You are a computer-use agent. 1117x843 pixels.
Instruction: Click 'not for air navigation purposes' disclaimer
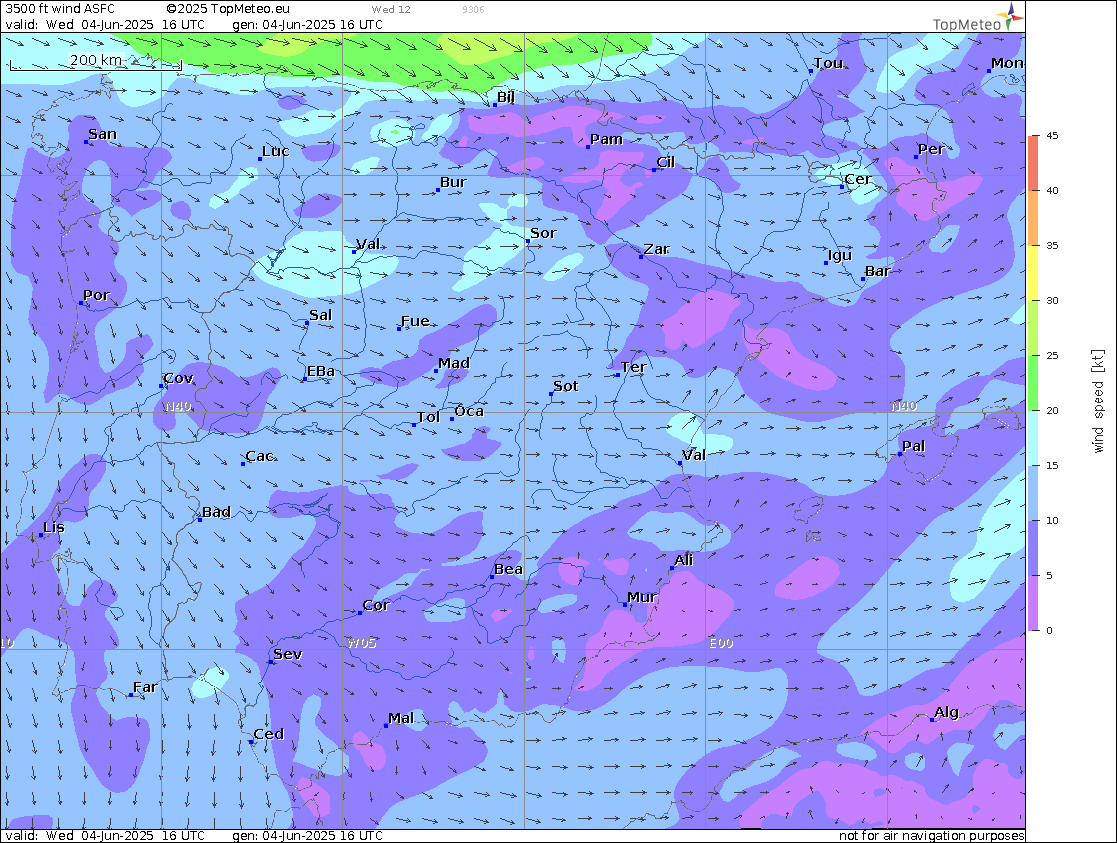[932, 835]
